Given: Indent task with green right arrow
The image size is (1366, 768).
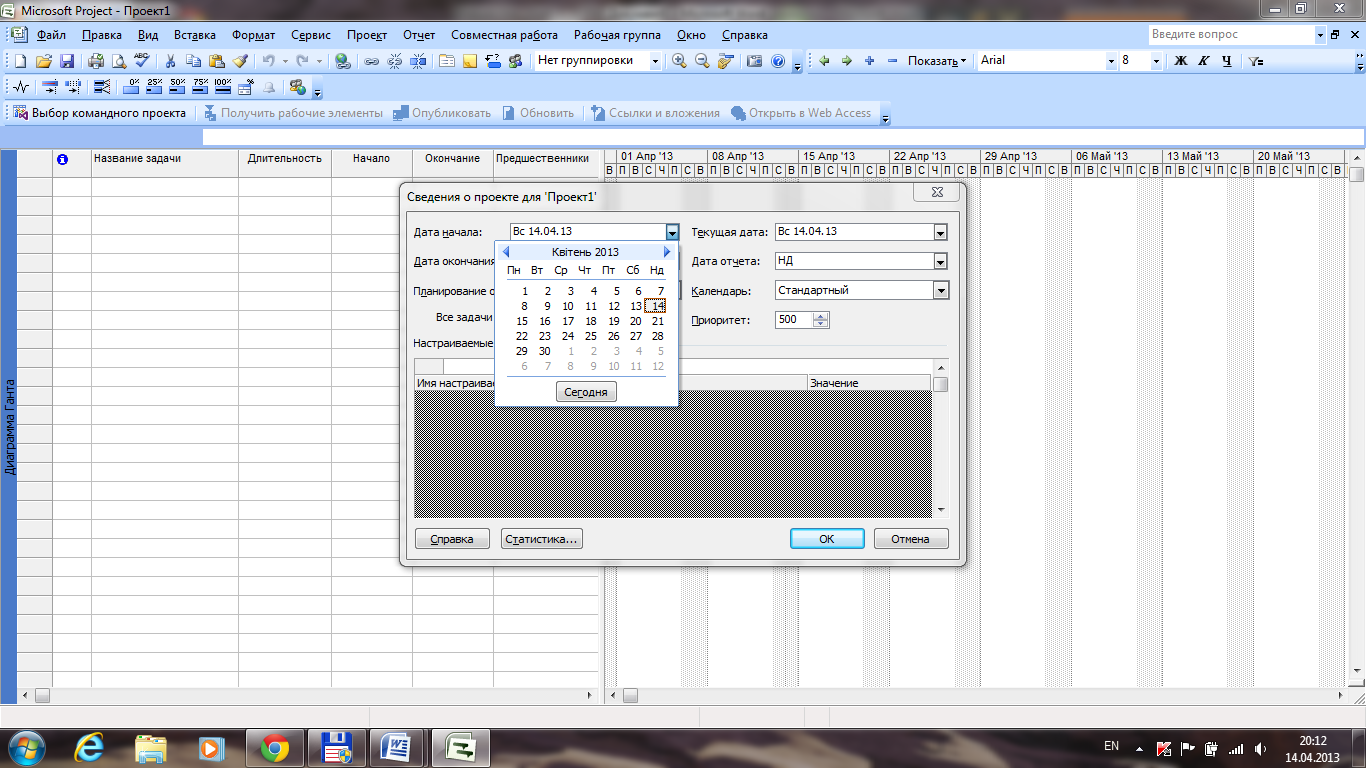Looking at the screenshot, I should 846,61.
